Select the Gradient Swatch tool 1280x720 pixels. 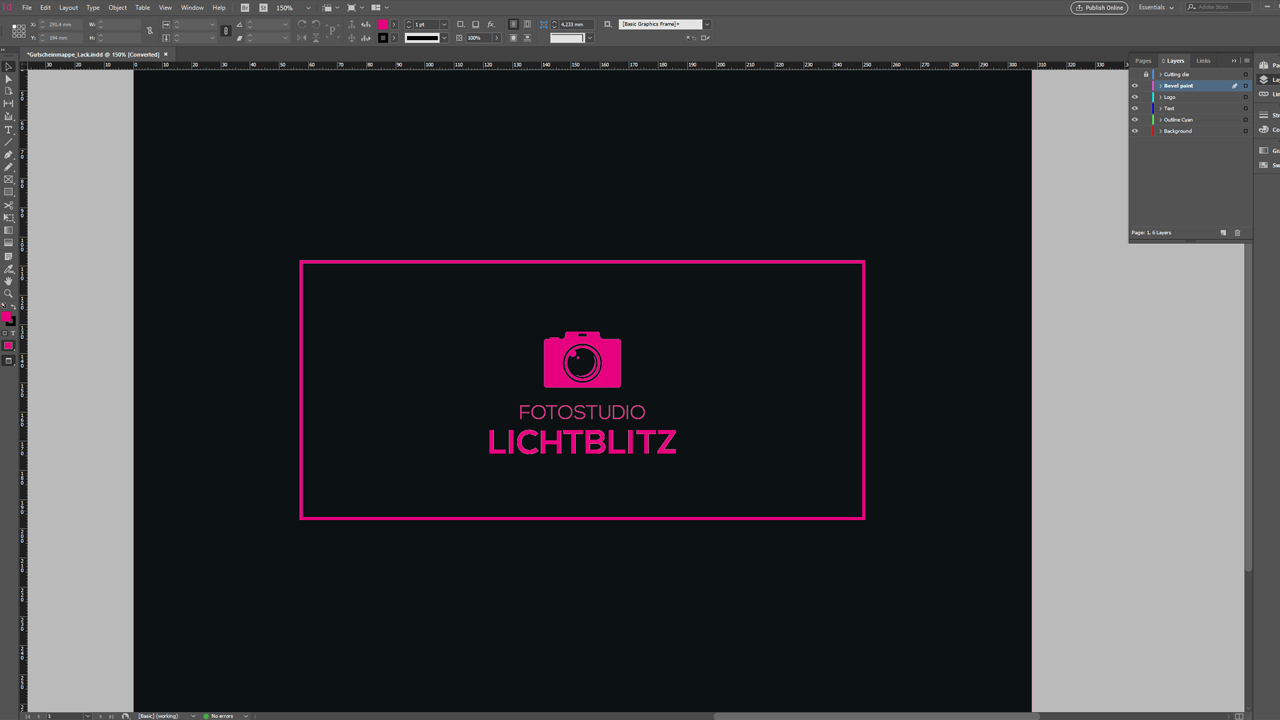[x=9, y=230]
